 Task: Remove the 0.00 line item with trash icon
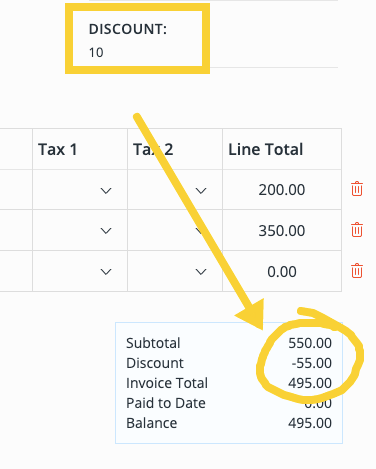(x=357, y=271)
